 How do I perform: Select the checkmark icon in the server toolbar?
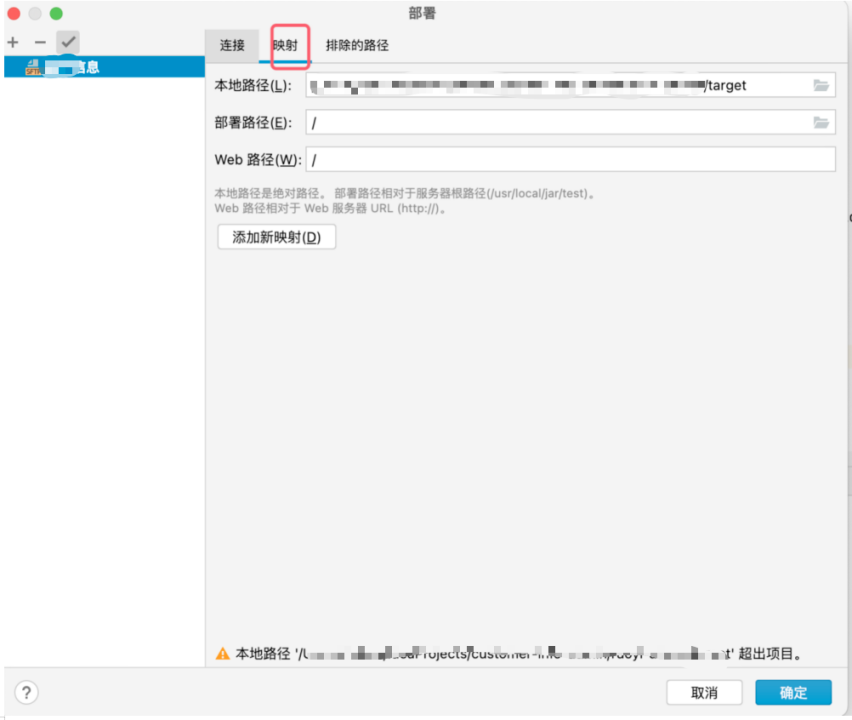(x=67, y=42)
